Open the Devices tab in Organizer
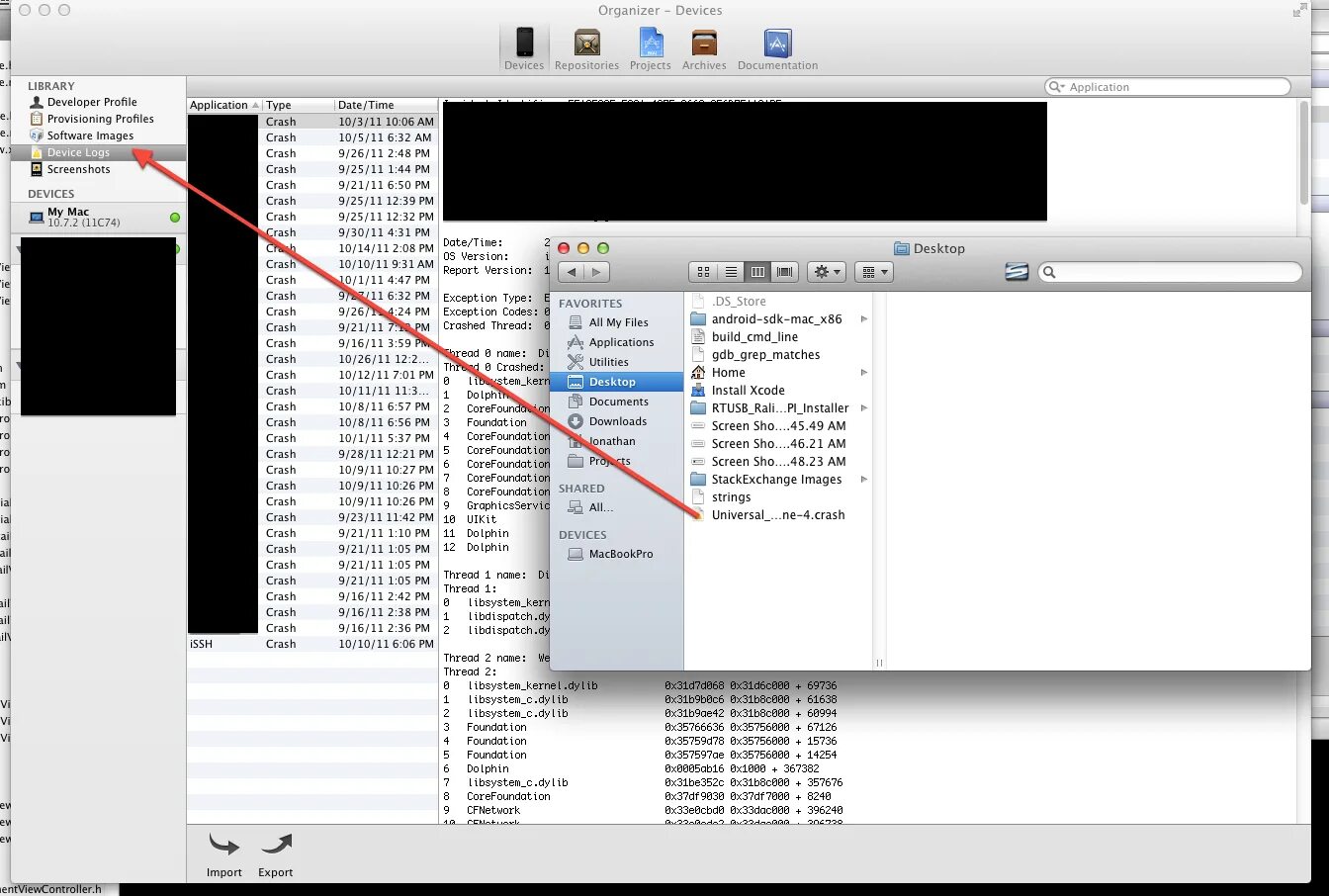This screenshot has height=896, width=1329. click(524, 48)
